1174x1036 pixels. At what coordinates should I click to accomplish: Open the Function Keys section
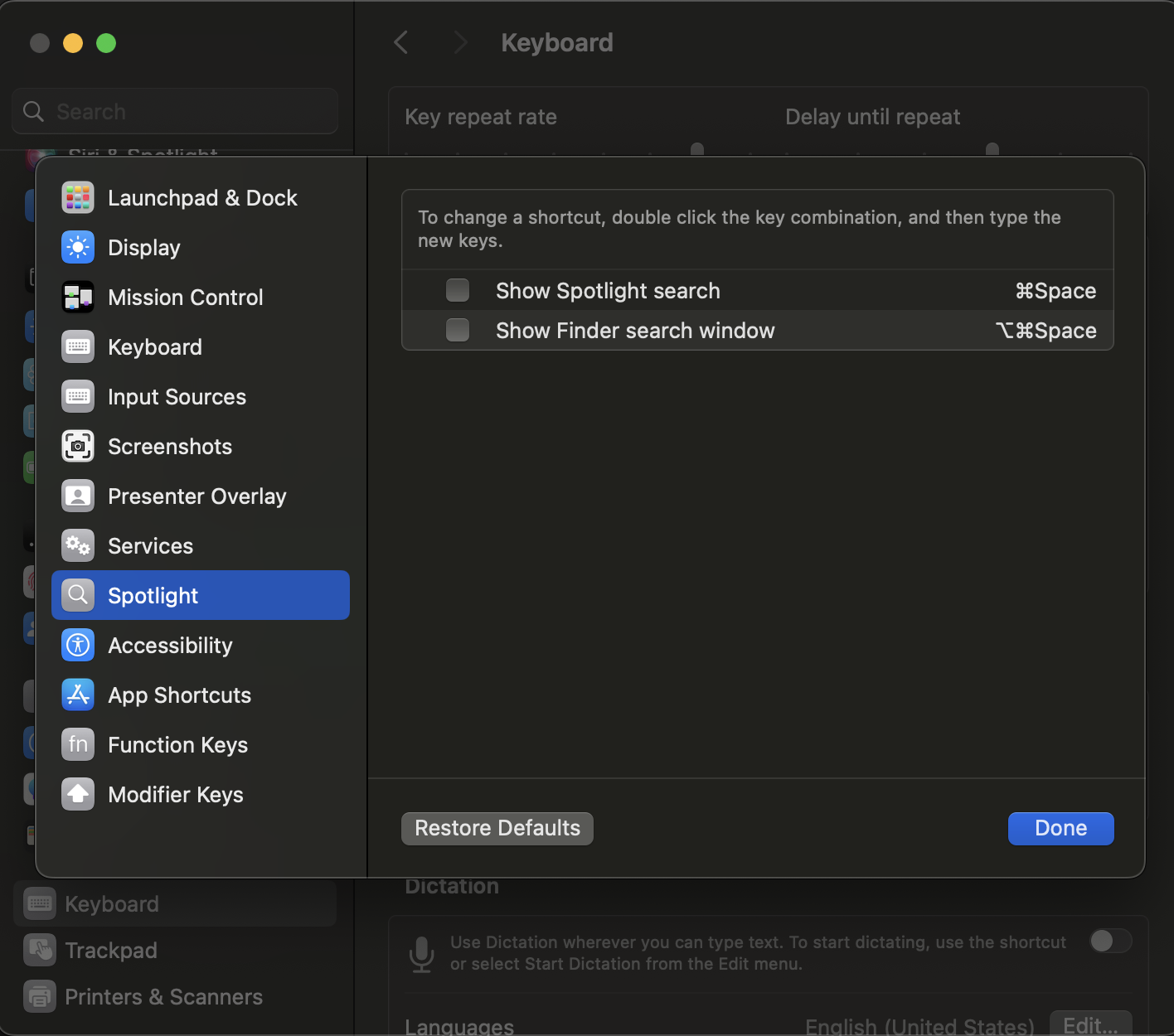(177, 744)
